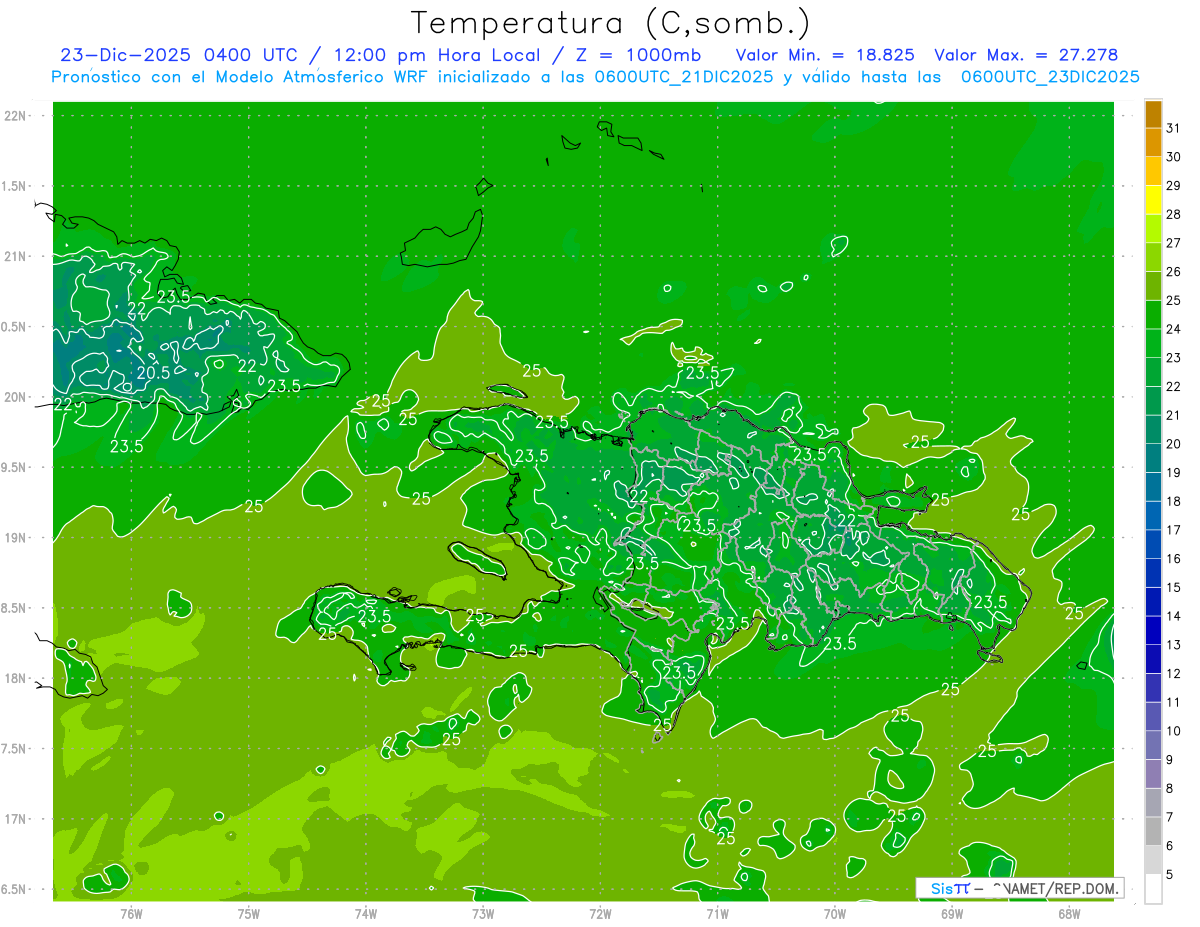Click the color scale label 26
The width and height of the screenshot is (1200, 927).
tap(1173, 272)
